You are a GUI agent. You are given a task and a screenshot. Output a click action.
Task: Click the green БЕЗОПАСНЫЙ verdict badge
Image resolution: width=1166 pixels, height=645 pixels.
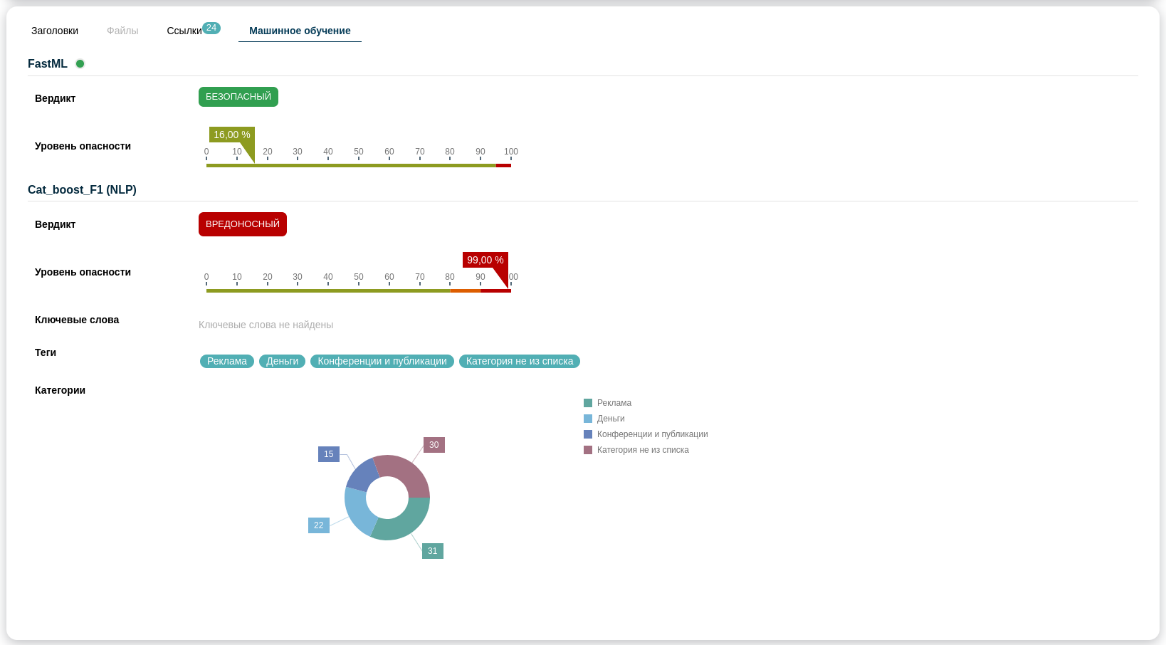[x=238, y=97]
